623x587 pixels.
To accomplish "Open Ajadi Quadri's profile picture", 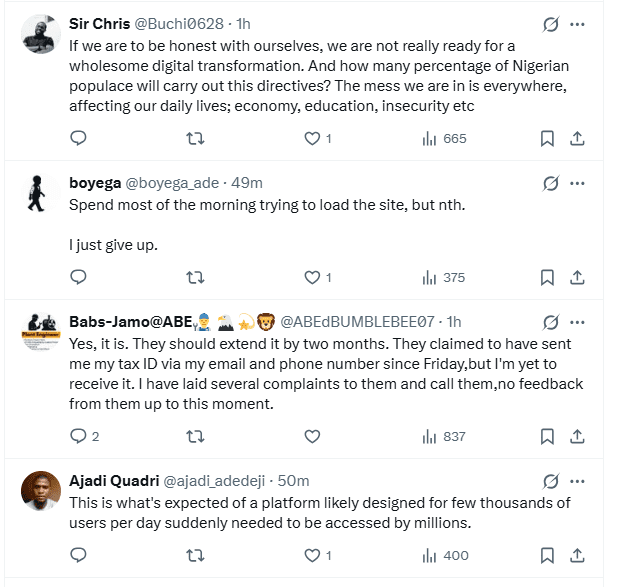I will tap(39, 491).
